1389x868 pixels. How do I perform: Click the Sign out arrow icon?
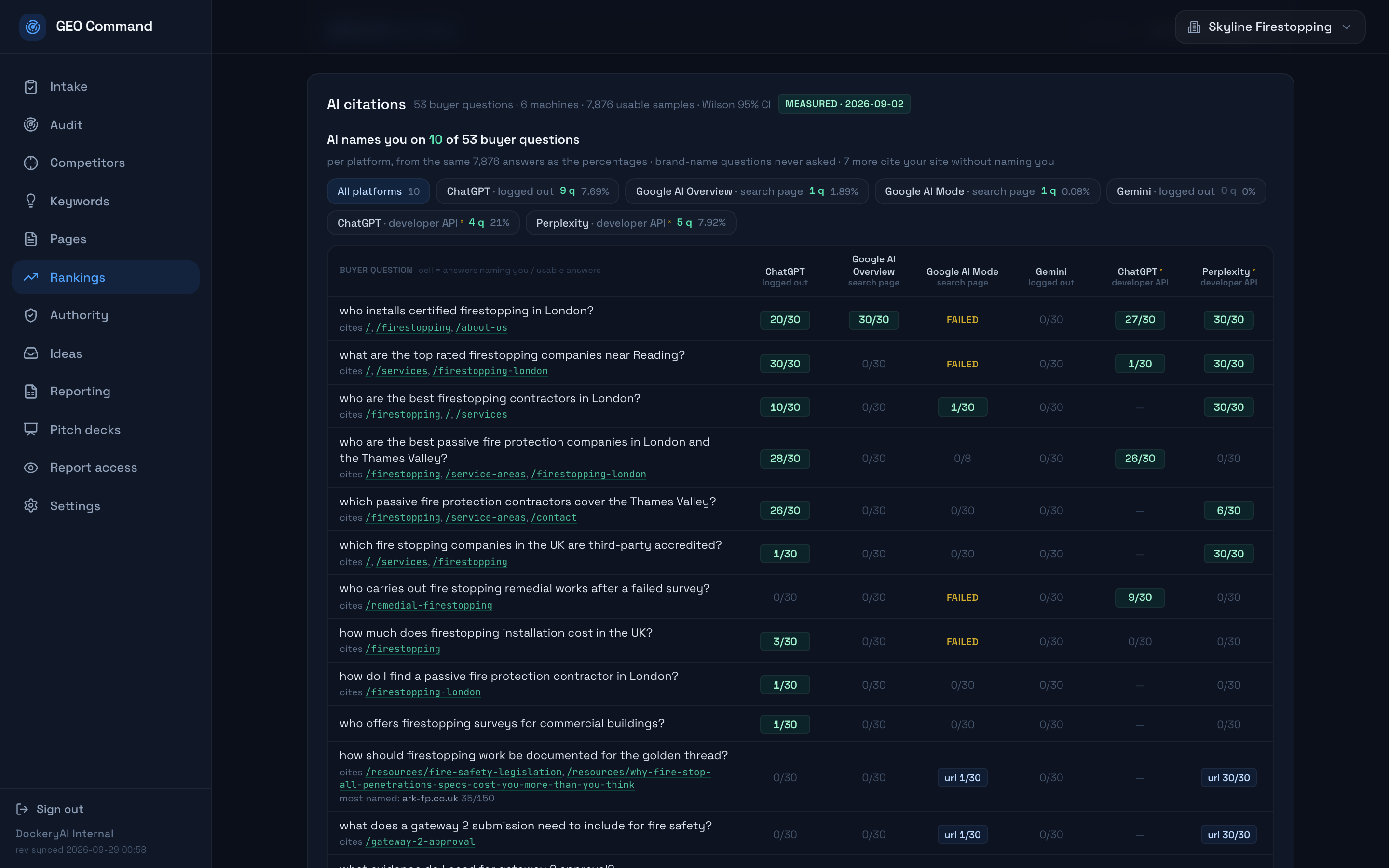point(22,809)
